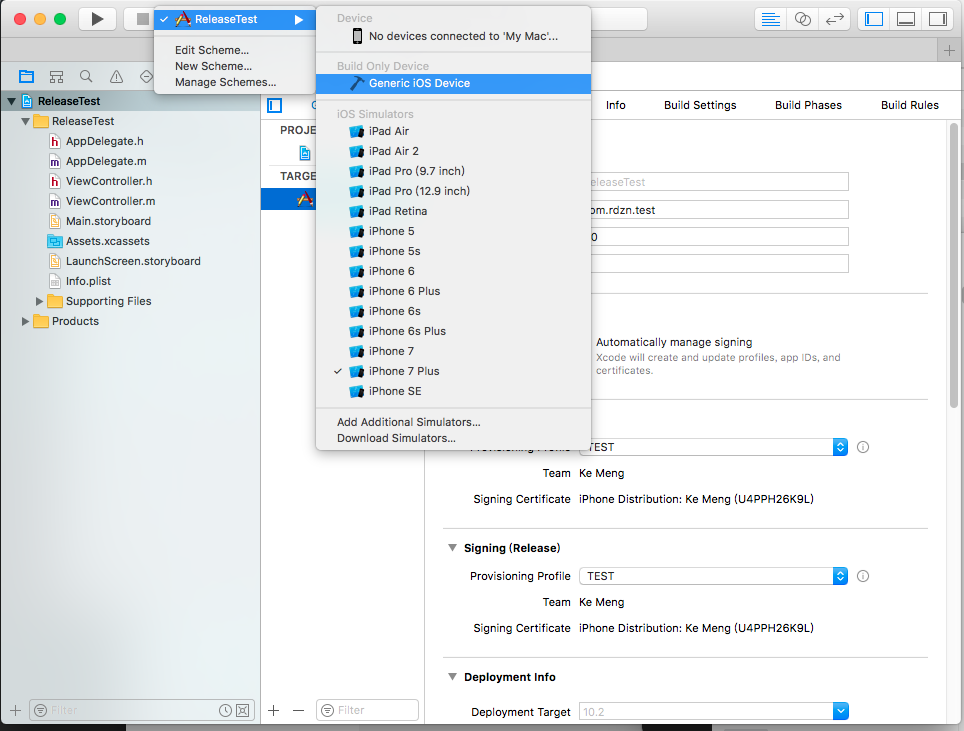Show info for Signing (Debug) provisioning profile
Screen dimensions: 964x731
[863, 447]
